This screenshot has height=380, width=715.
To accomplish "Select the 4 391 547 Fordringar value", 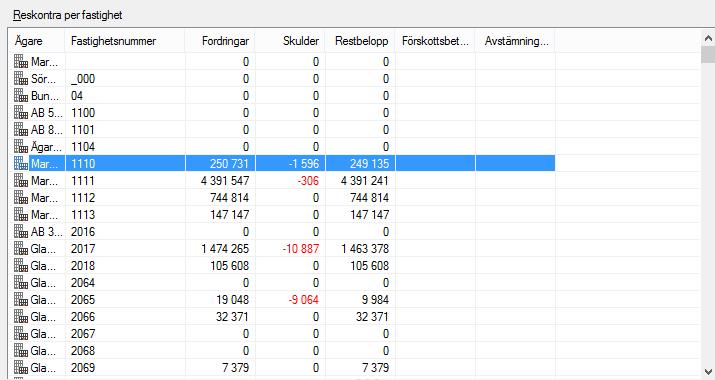I will coord(225,181).
